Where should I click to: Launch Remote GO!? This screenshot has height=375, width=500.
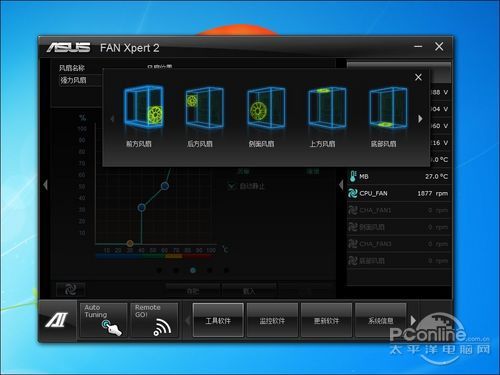click(154, 320)
